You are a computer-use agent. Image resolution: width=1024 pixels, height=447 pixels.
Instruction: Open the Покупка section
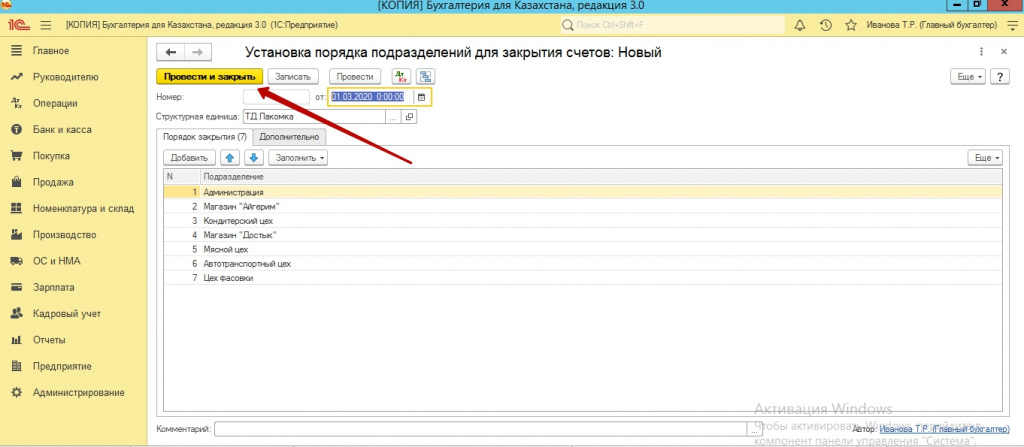(51, 156)
